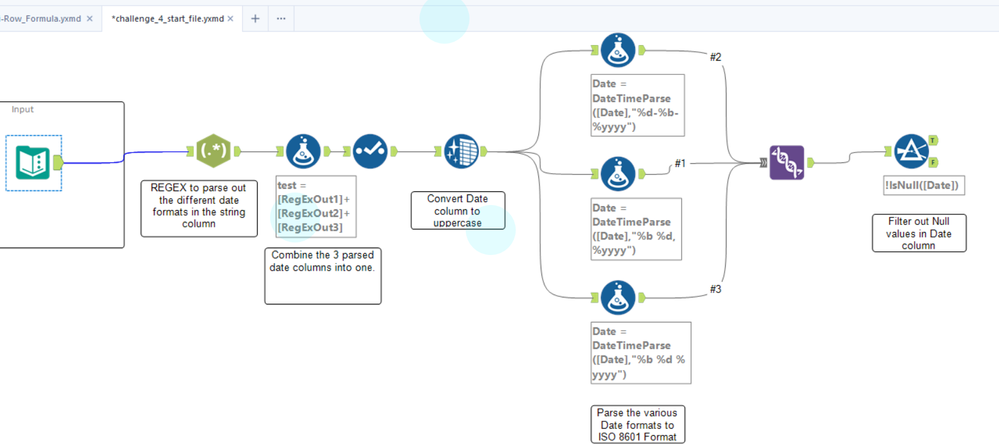Open the tab overflow ellipsis menu

281,18
